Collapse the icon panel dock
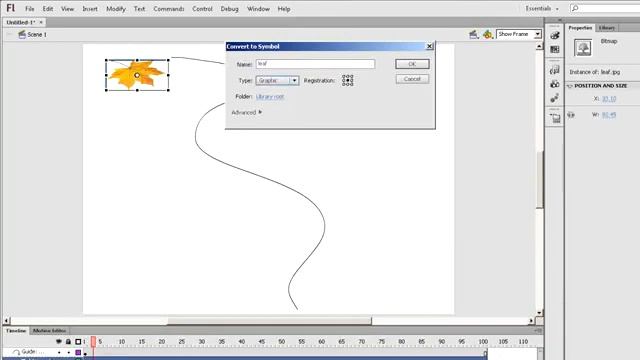This screenshot has width=640, height=360. (x=560, y=20)
